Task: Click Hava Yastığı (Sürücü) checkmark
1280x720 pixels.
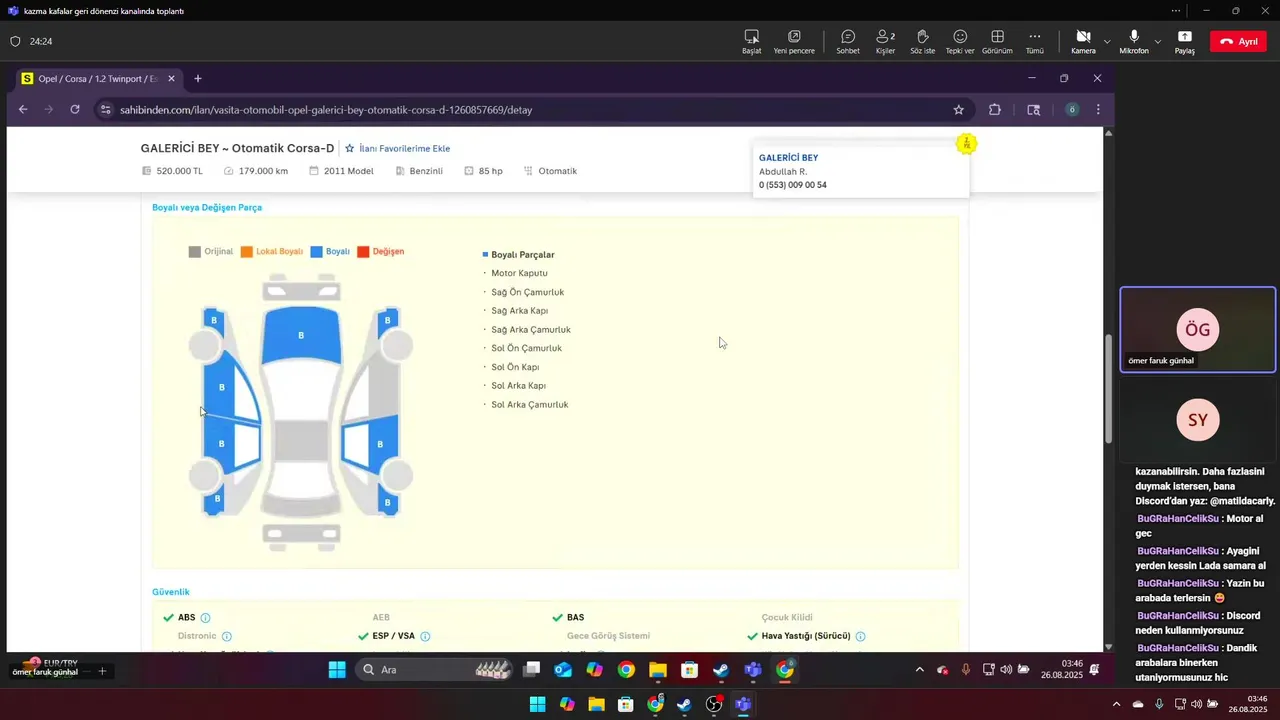Action: 753,636
